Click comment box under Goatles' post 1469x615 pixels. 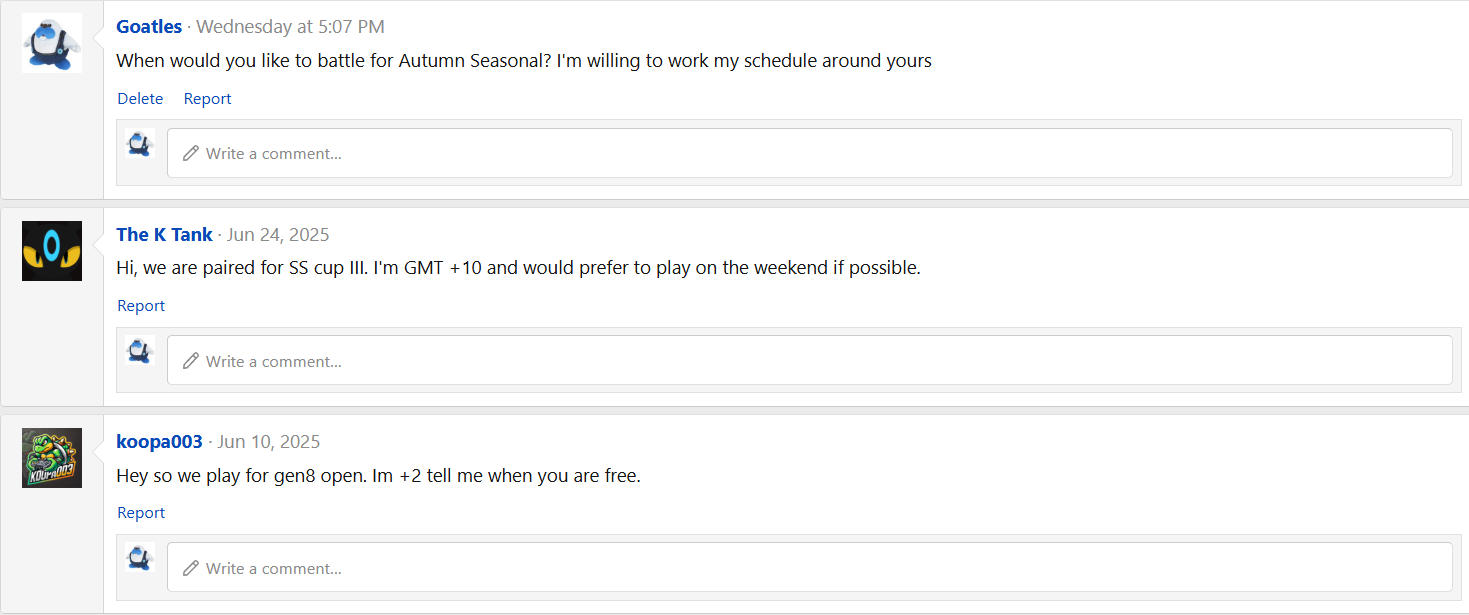click(x=809, y=154)
